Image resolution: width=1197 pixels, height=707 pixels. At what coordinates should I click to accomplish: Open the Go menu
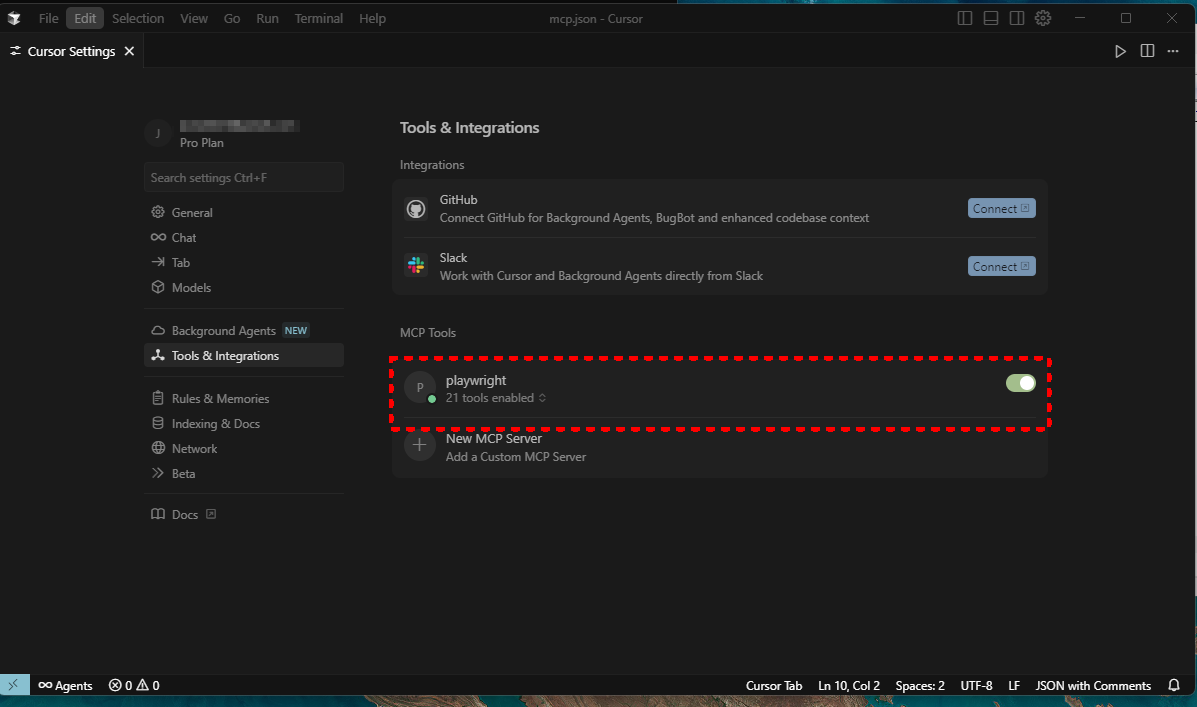pos(232,18)
